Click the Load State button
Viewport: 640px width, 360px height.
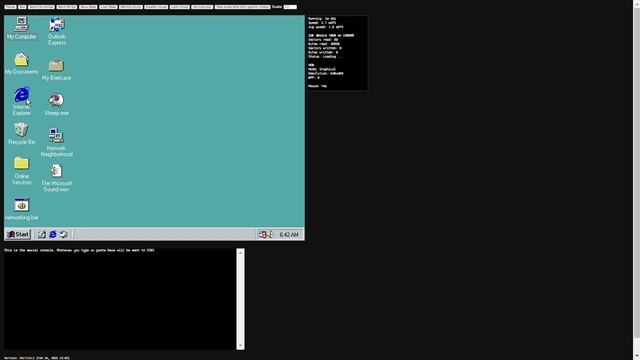108,7
